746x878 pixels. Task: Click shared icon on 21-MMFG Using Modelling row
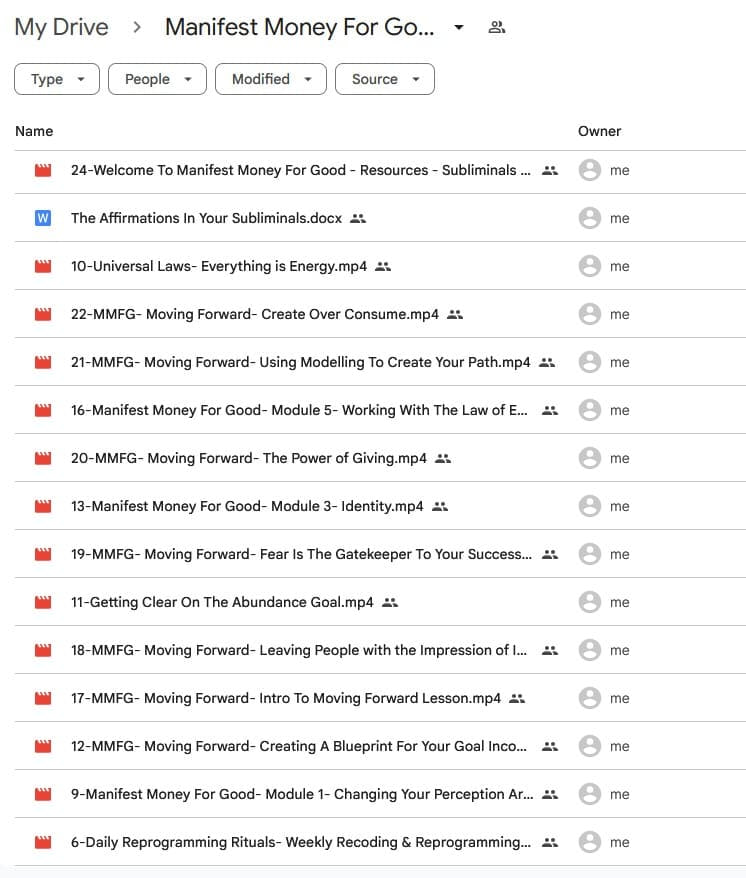tap(547, 362)
